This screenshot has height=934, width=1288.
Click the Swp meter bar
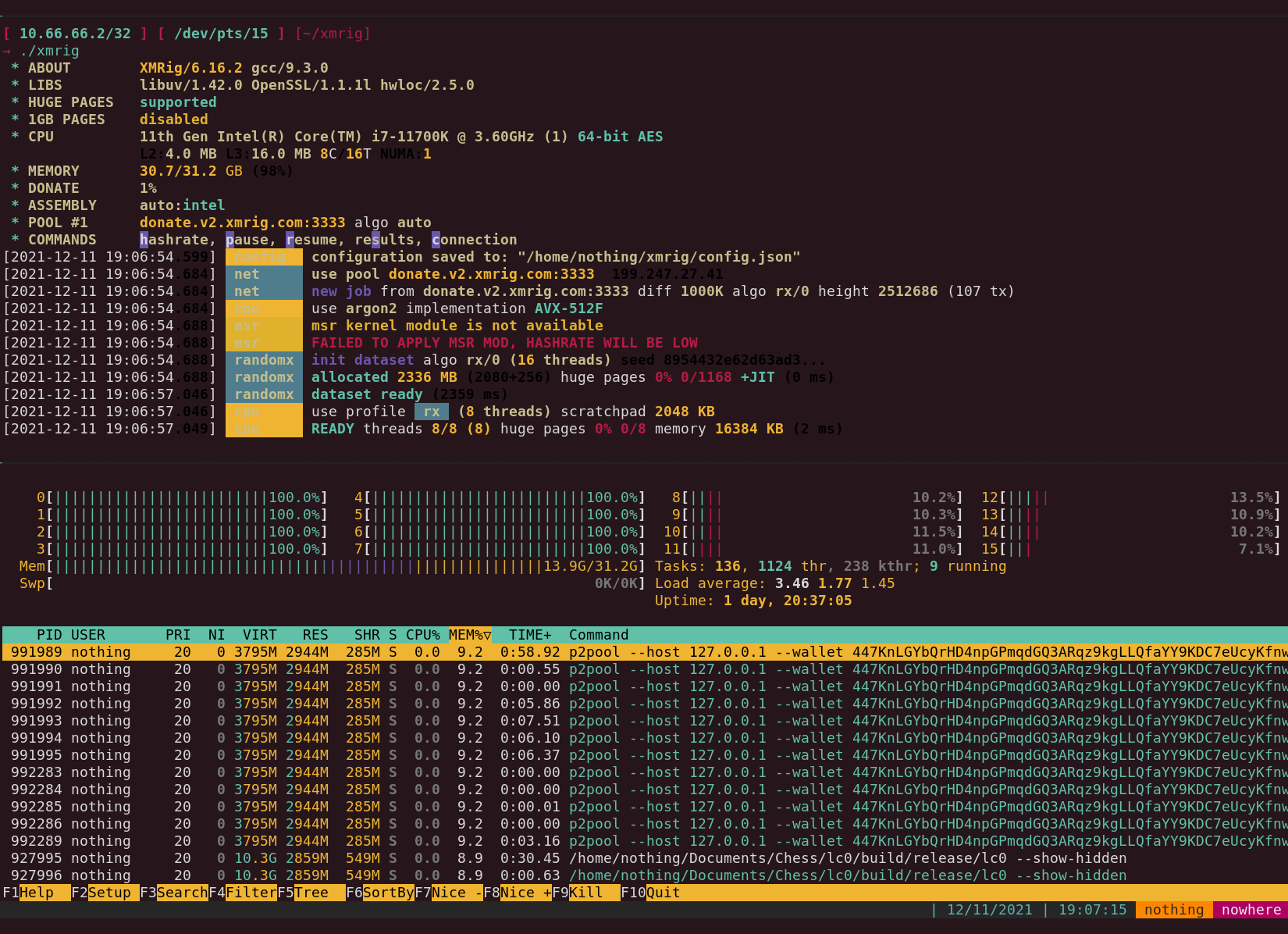point(333,583)
